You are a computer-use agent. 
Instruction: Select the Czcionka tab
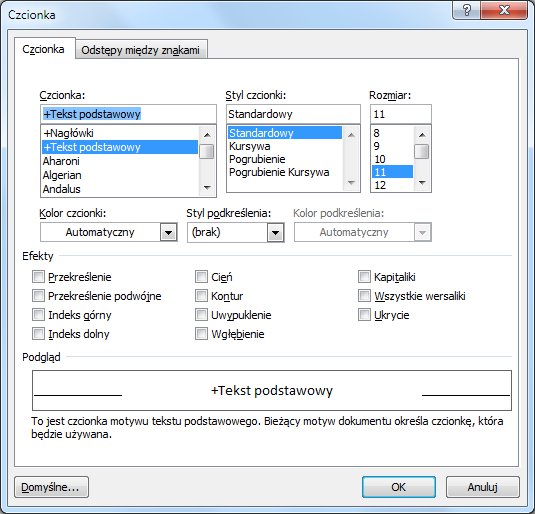[44, 49]
